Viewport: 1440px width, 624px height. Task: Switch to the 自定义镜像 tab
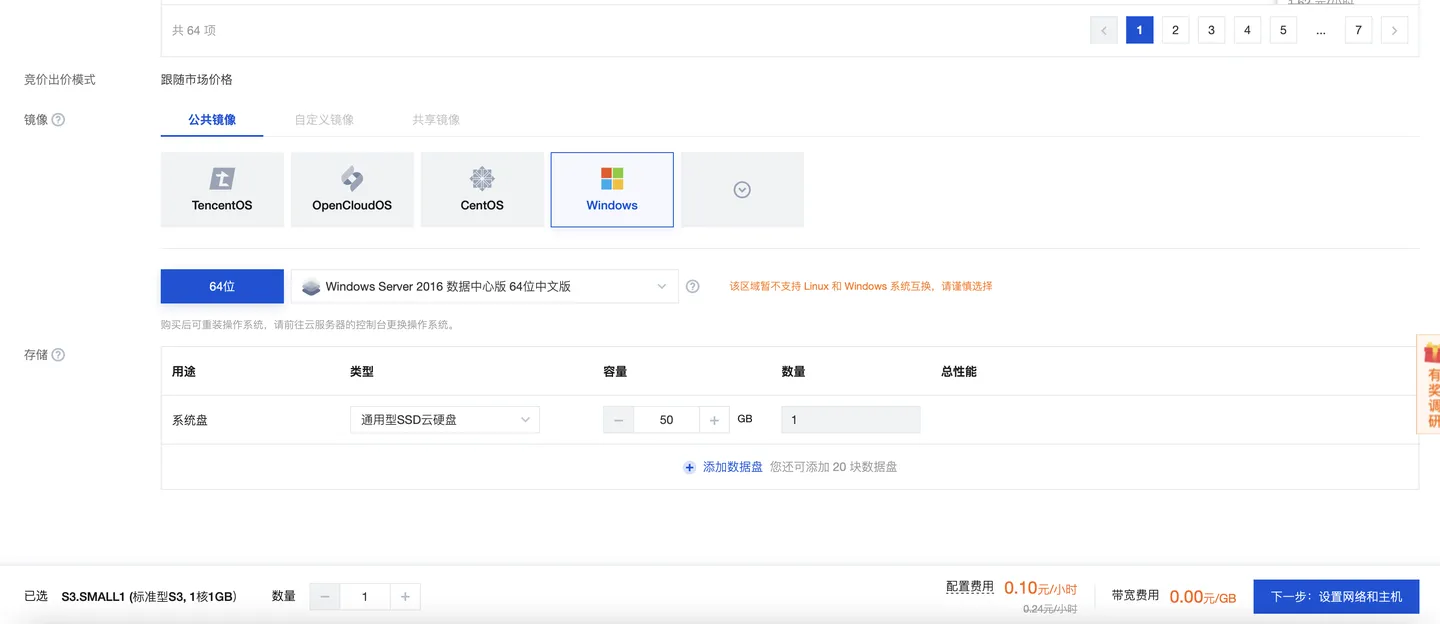click(x=324, y=119)
